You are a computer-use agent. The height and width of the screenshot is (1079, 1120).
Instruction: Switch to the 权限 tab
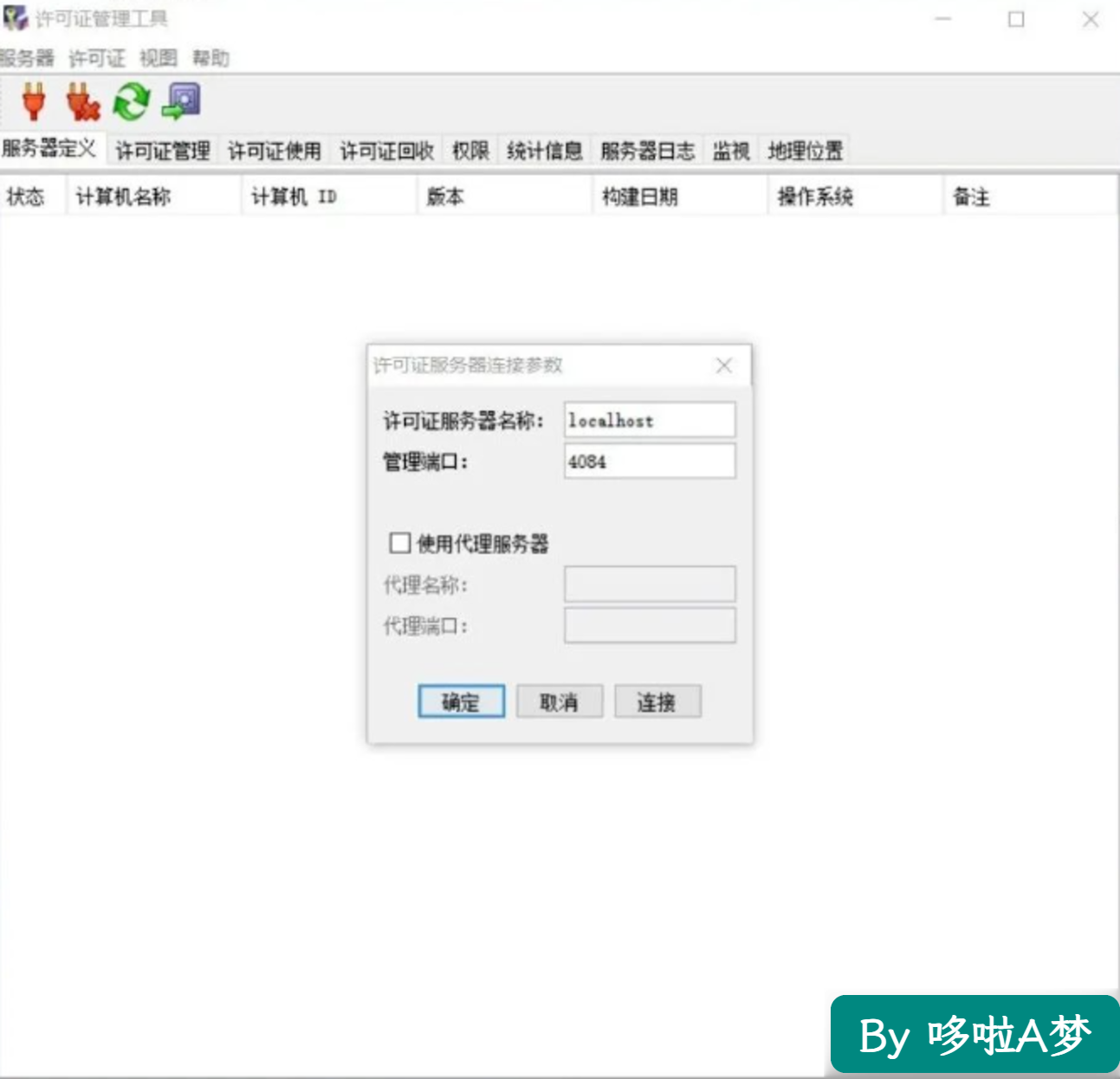tap(470, 151)
